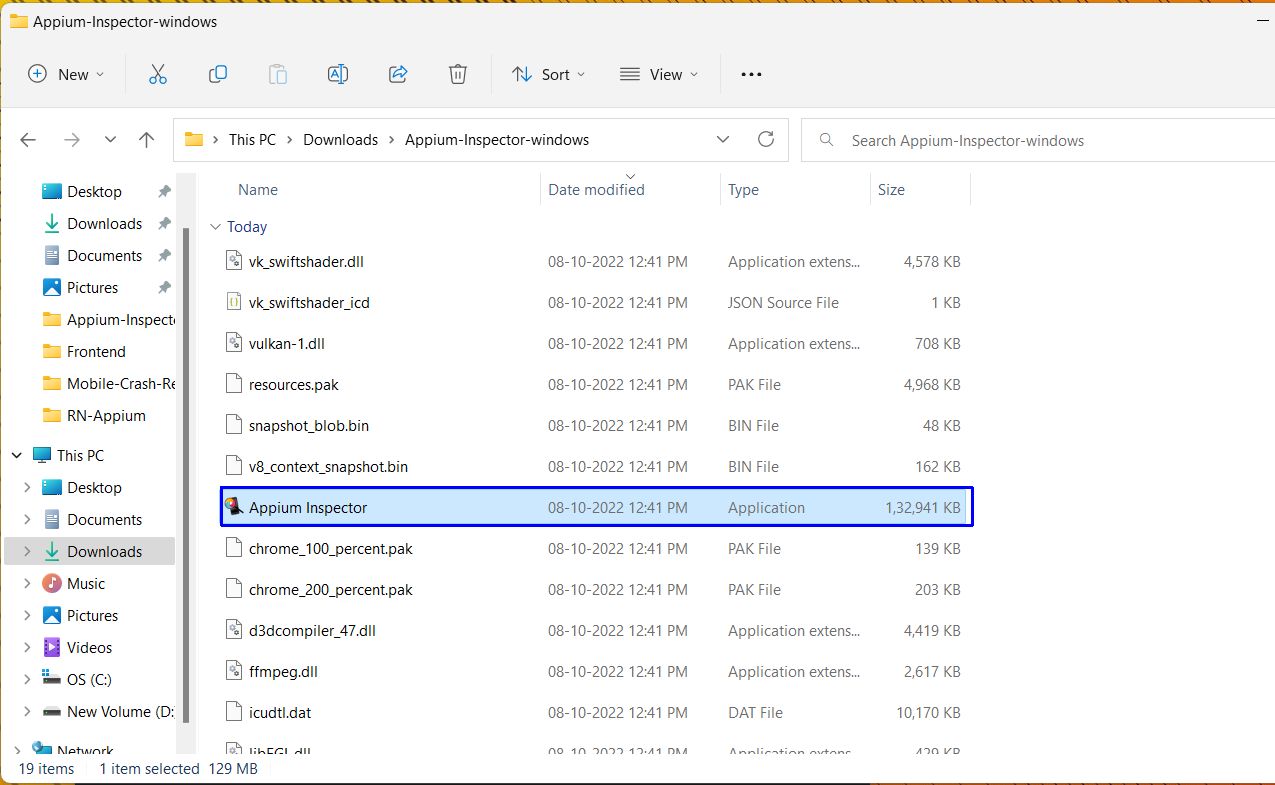1275x785 pixels.
Task: Select Desktop under This PC
Action: pos(94,487)
